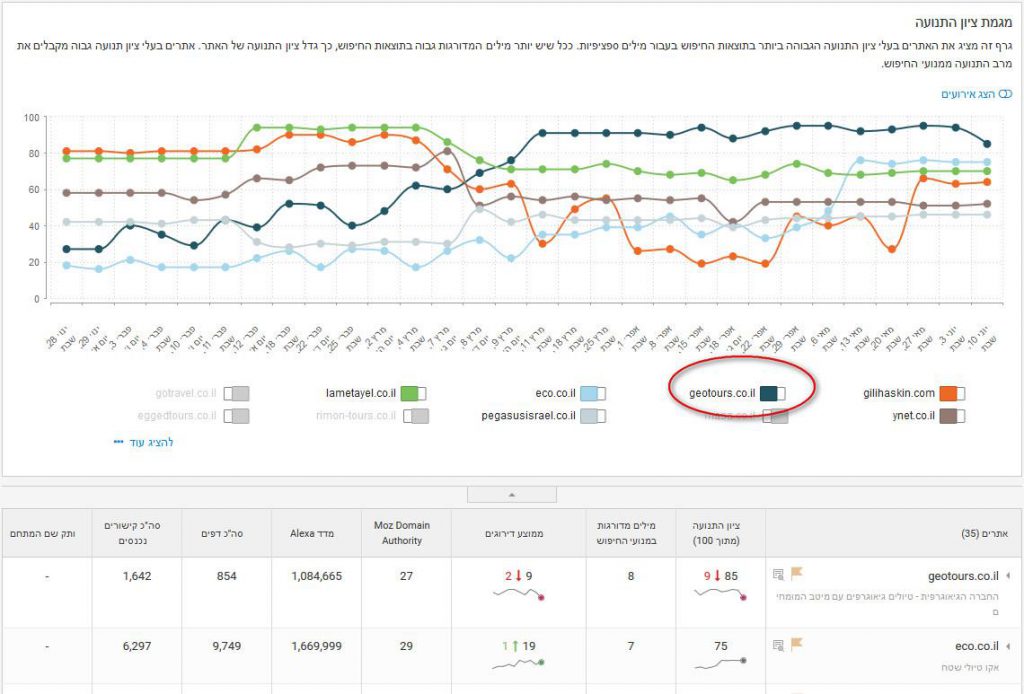This screenshot has width=1024, height=694.
Task: Select the 1,642 inbound links cell
Action: tap(137, 576)
